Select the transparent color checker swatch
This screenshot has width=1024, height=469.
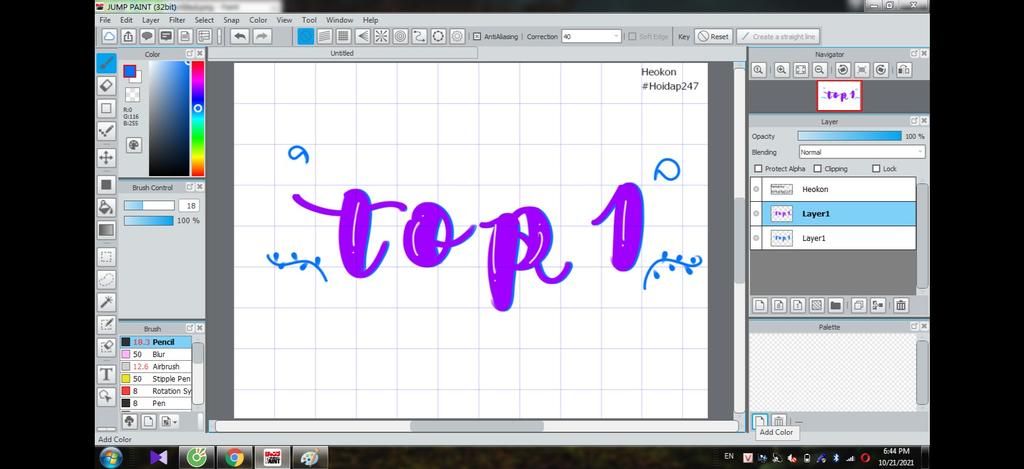pyautogui.click(x=133, y=95)
